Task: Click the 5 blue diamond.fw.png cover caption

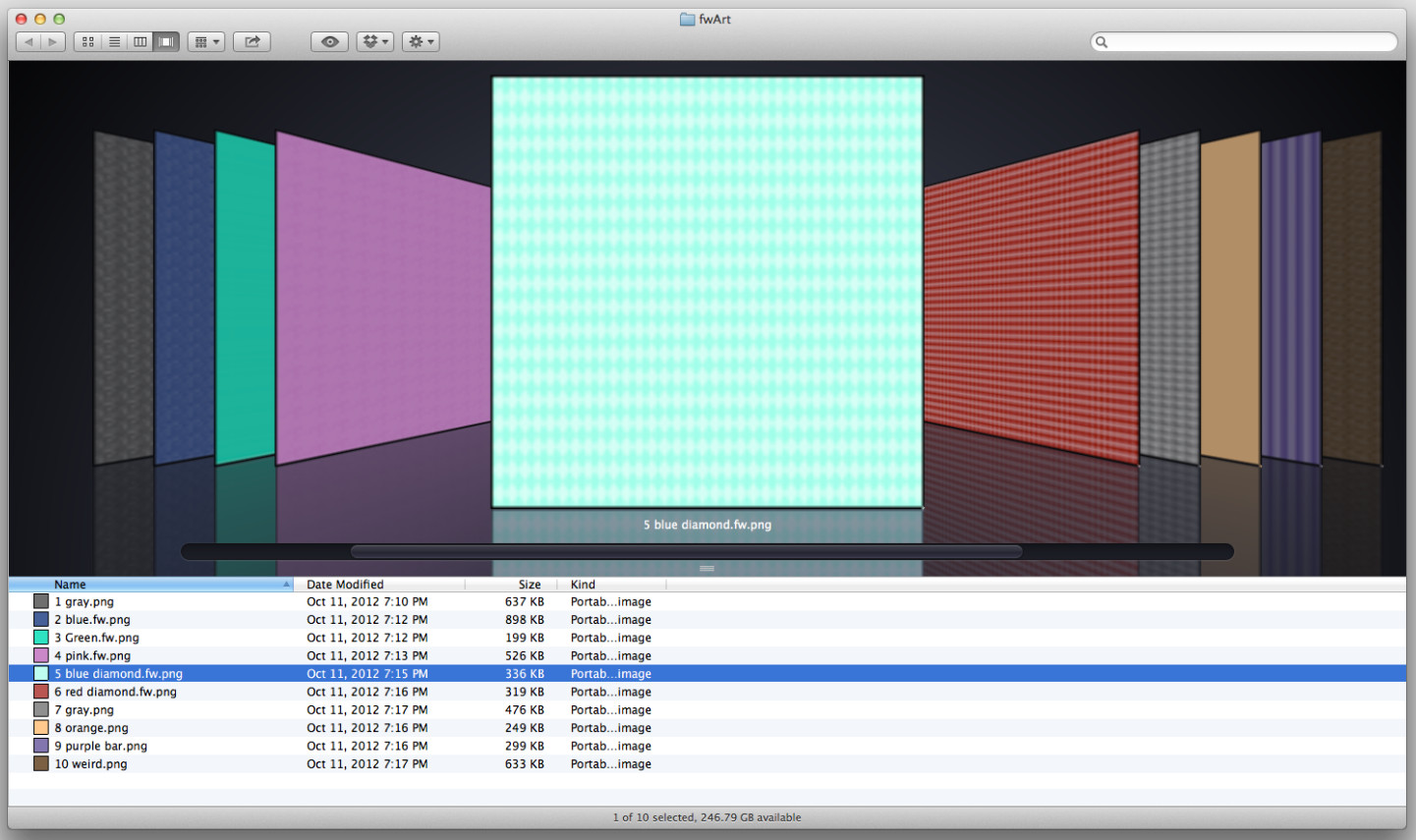Action: tap(708, 525)
